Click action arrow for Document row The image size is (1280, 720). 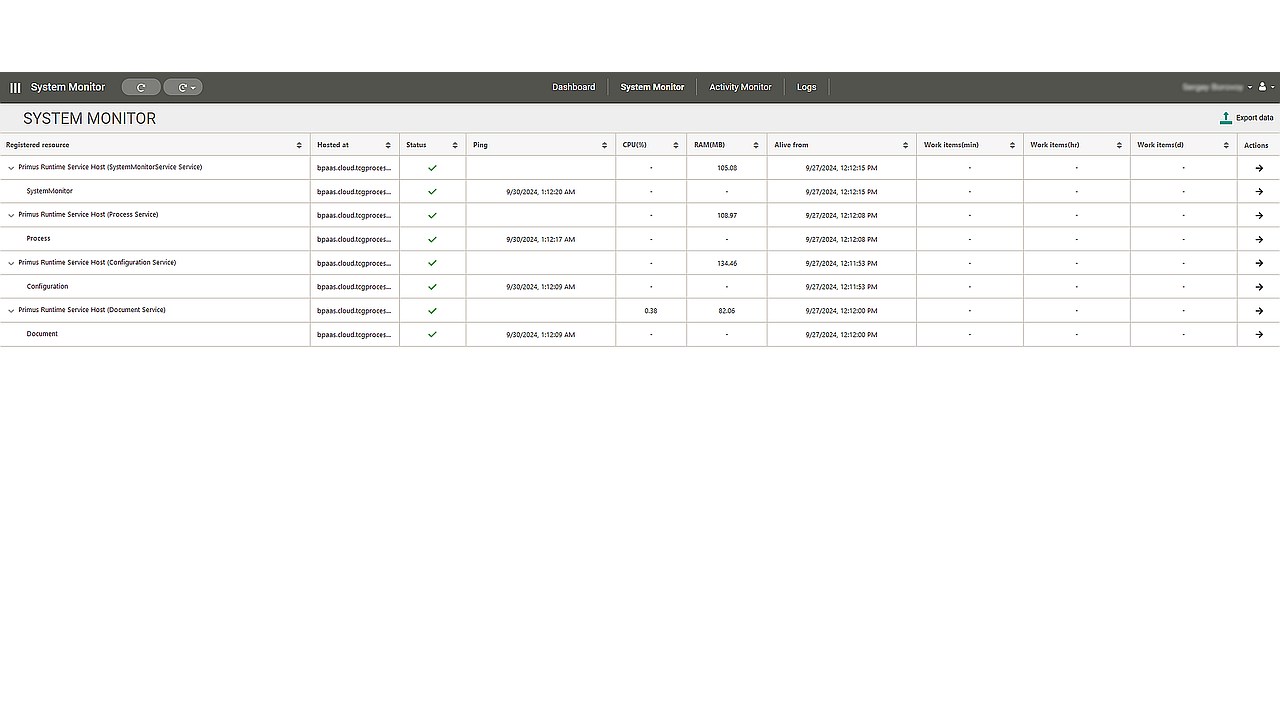point(1259,335)
